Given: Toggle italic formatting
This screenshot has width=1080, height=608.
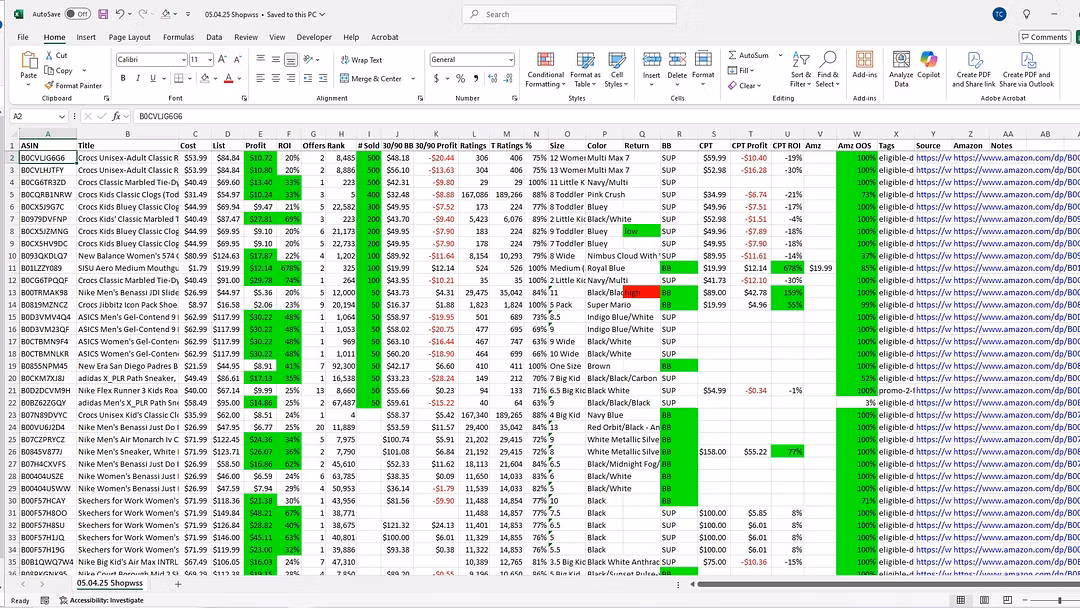Looking at the screenshot, I should coord(136,78).
